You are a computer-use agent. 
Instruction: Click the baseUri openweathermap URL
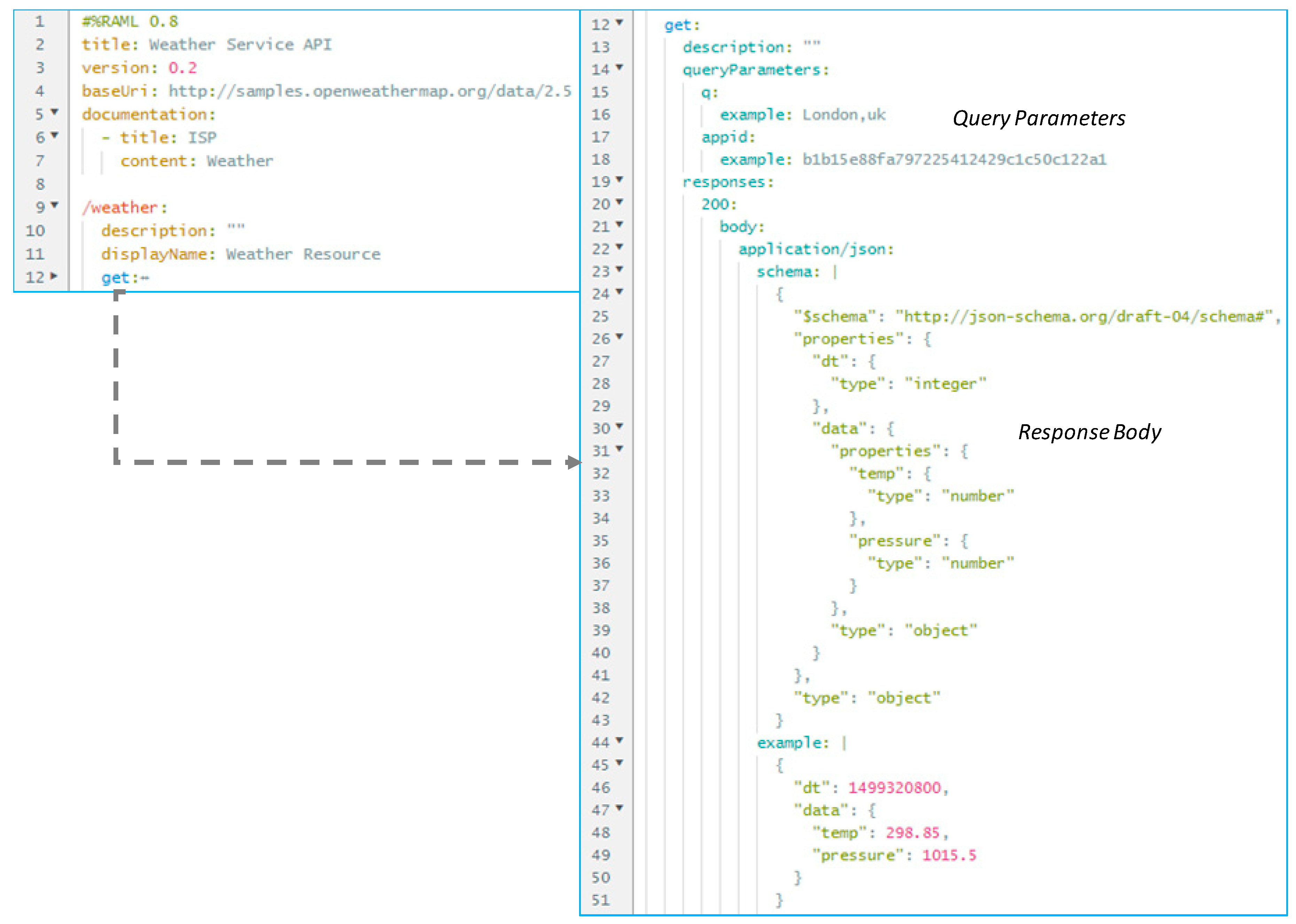(x=370, y=92)
